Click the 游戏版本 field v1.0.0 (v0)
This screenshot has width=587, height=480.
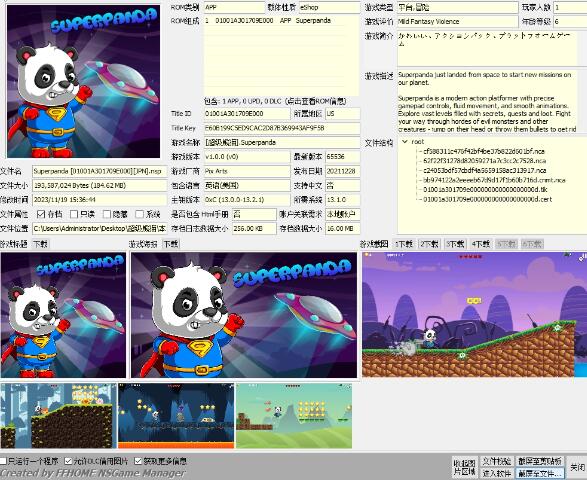pos(247,157)
